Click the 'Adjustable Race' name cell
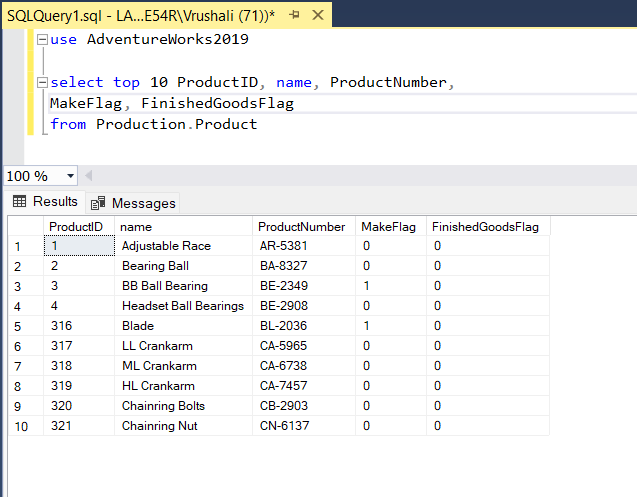The image size is (637, 497). [166, 246]
